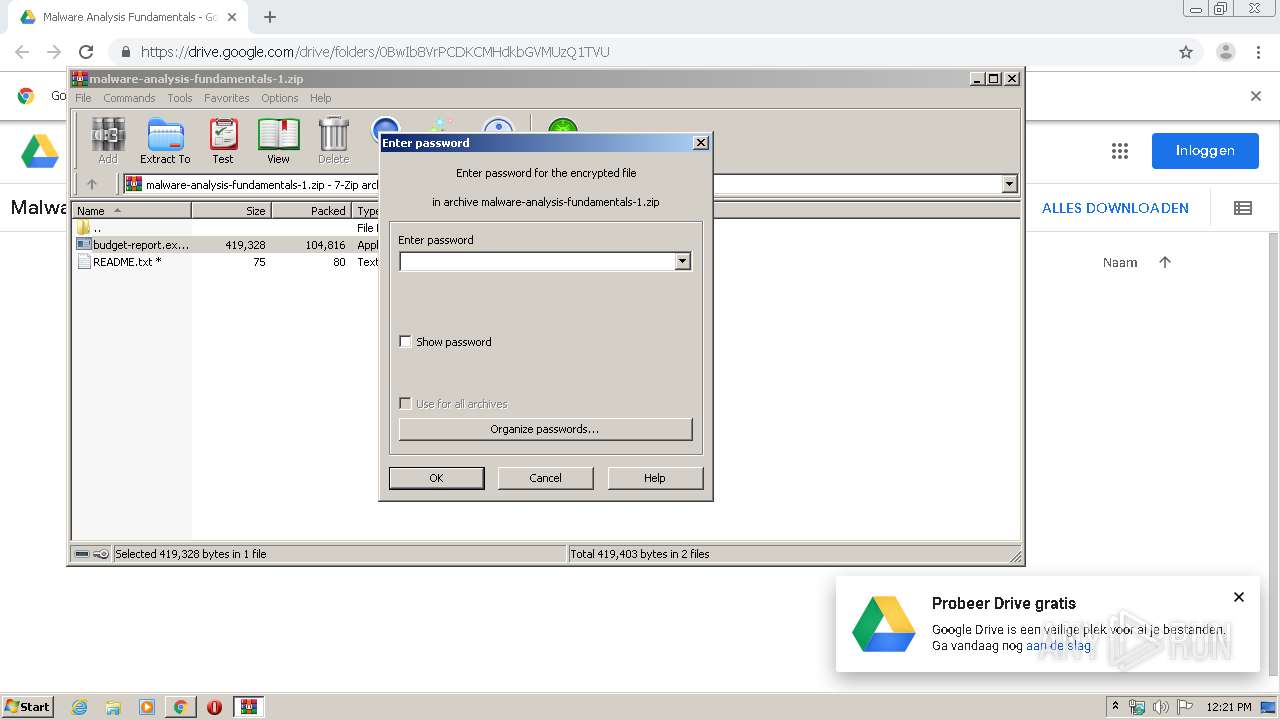Click the drive/key icon in WinRAR status bar

tap(92, 554)
